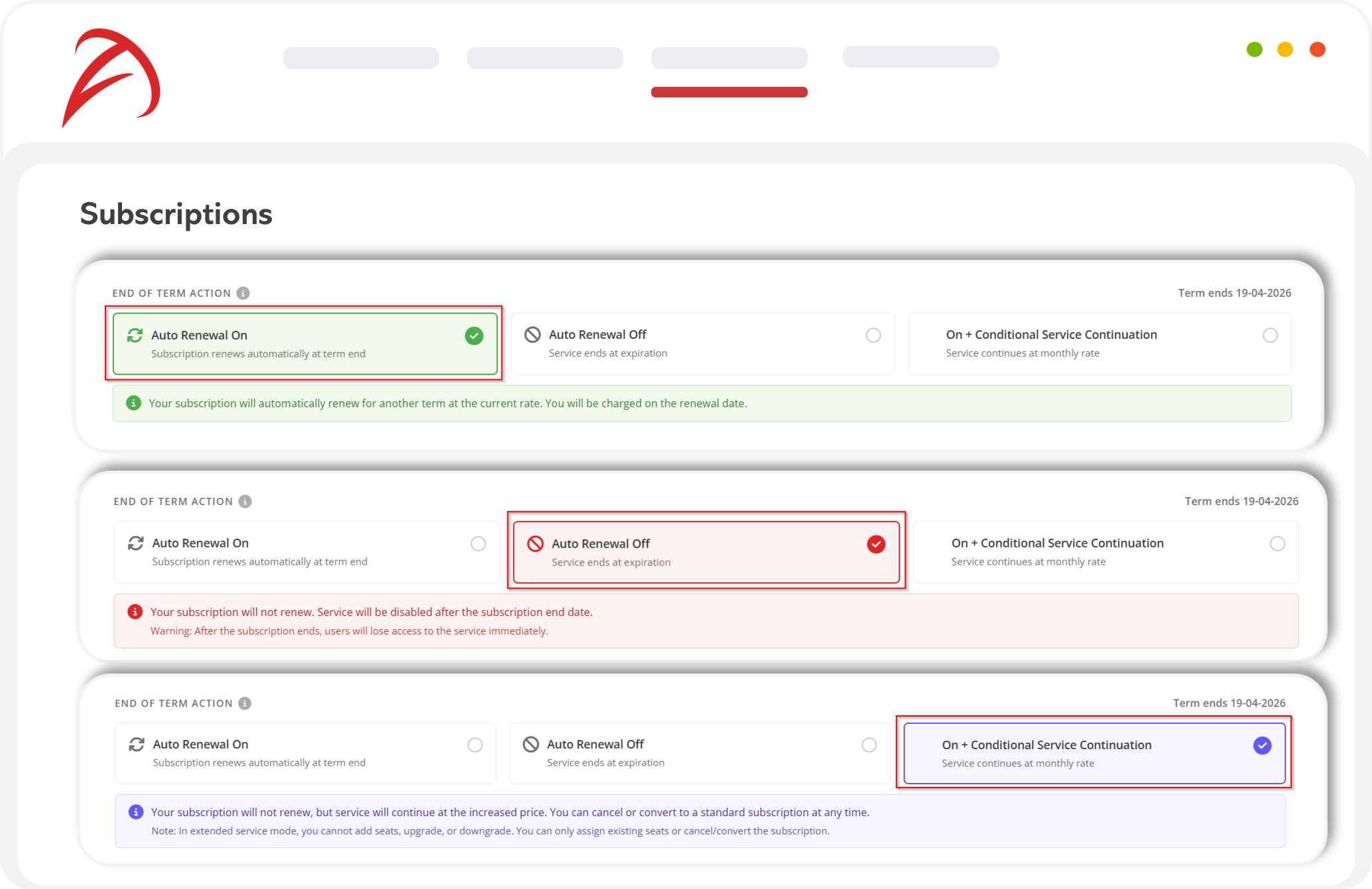Click prohibited icon in third card
This screenshot has height=889, width=1372.
tap(530, 744)
